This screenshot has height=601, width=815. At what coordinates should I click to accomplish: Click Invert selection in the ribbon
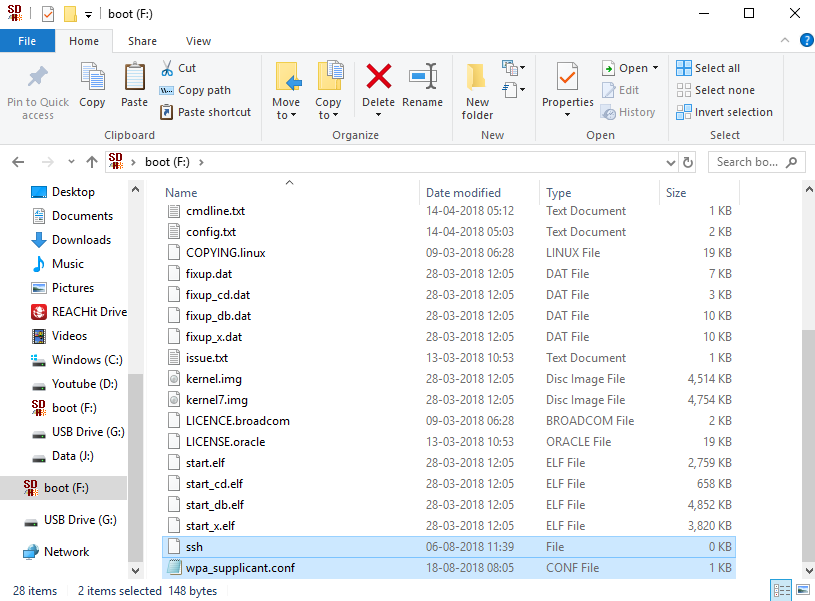tap(724, 112)
